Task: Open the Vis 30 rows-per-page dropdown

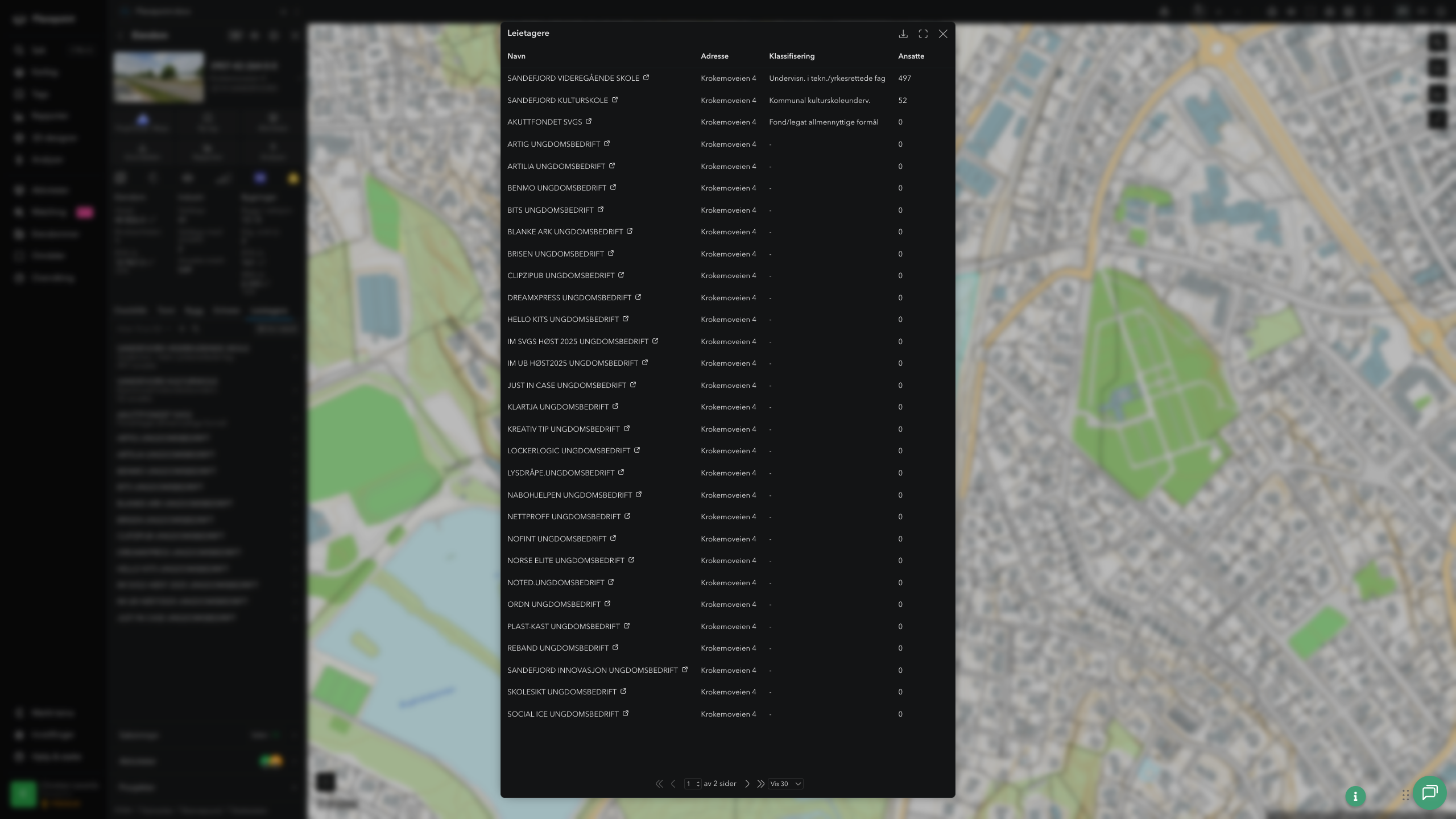Action: [785, 784]
